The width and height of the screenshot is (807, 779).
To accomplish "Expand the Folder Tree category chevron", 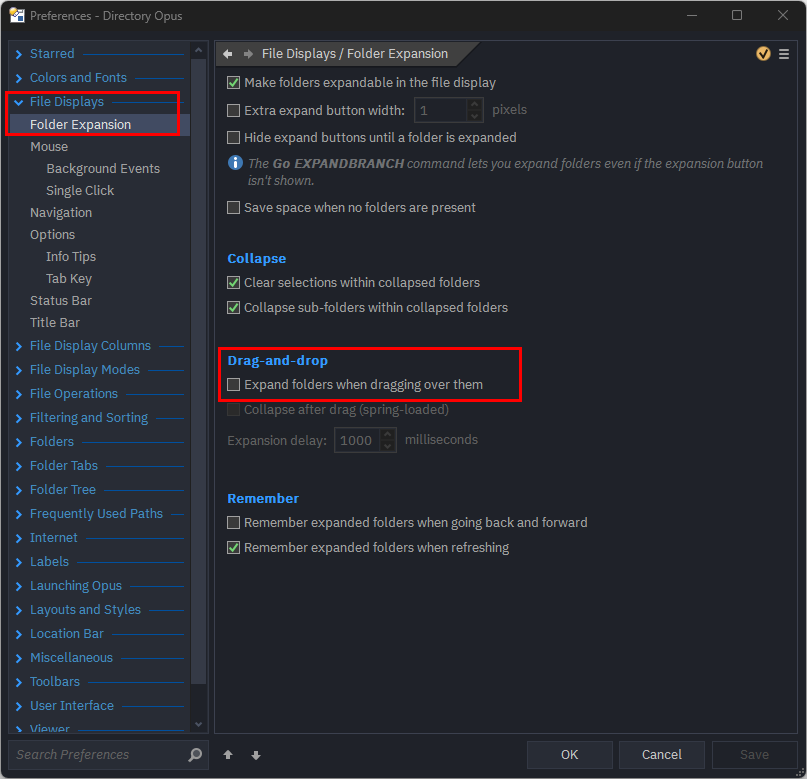I will click(x=19, y=490).
